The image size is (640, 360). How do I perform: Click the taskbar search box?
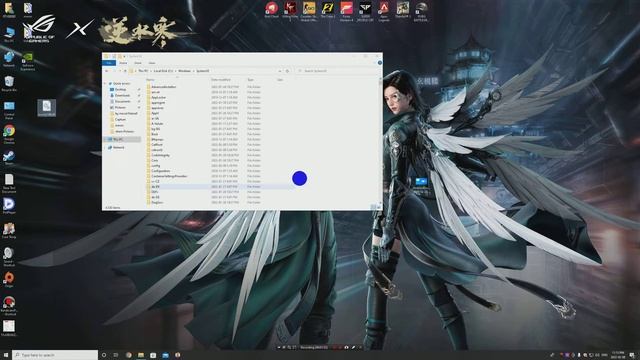point(55,355)
